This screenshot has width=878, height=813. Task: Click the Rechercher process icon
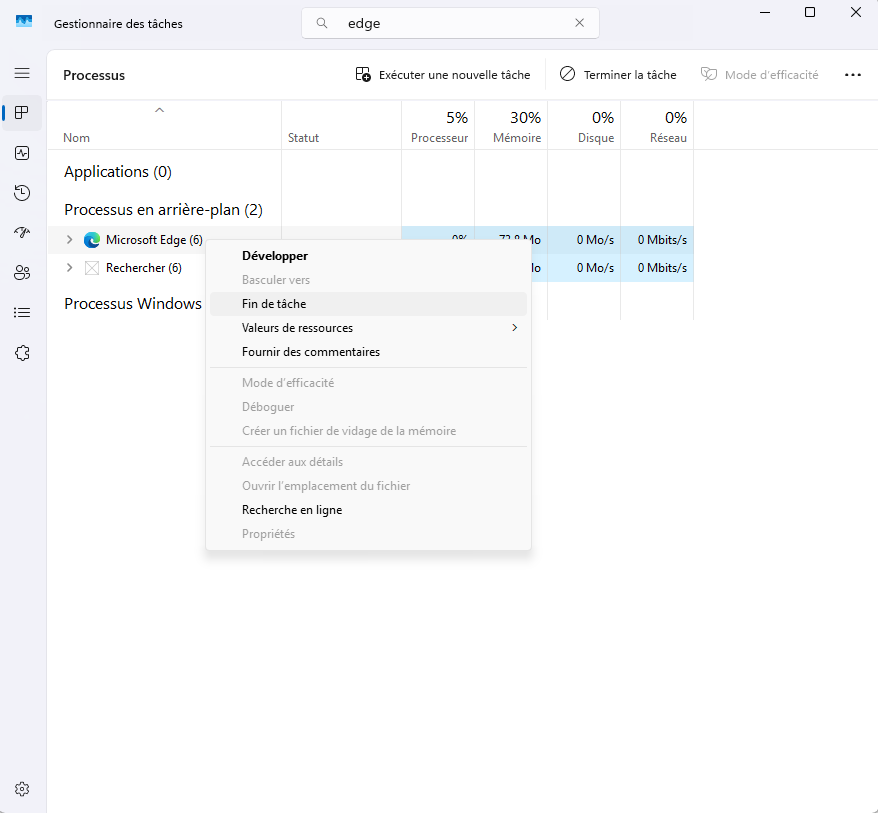tap(91, 268)
